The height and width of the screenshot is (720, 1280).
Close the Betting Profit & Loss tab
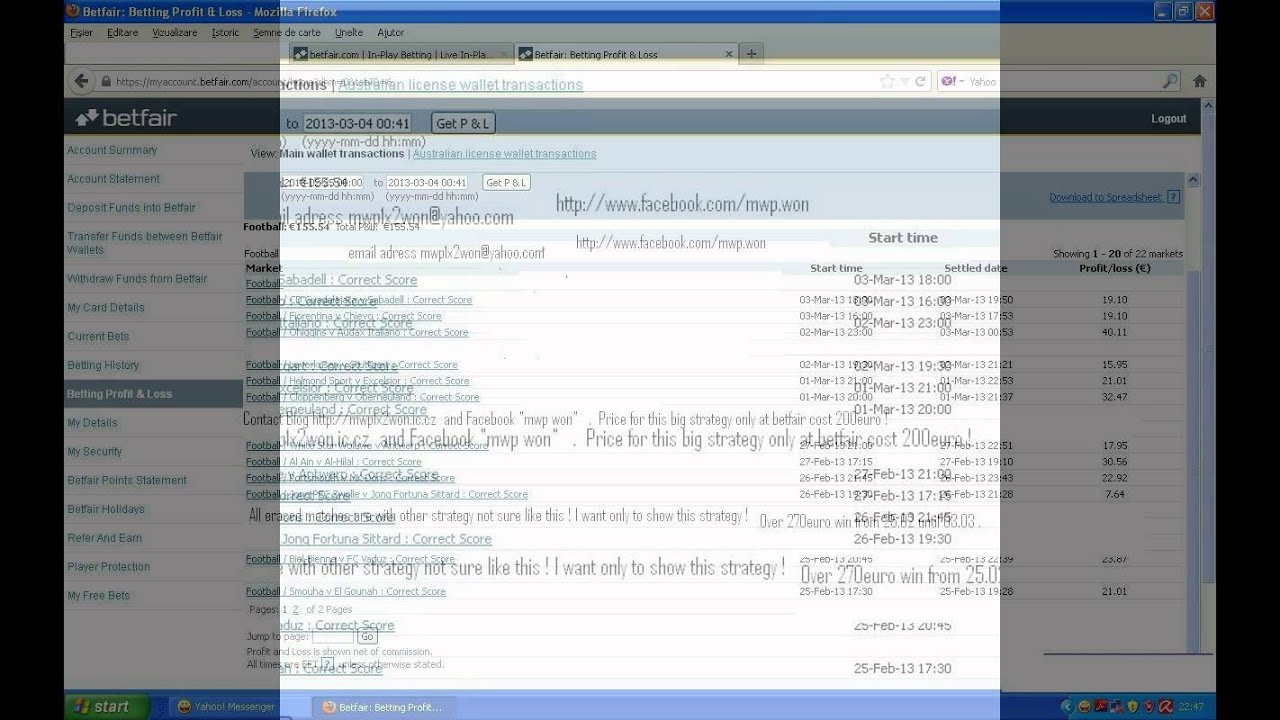click(728, 54)
